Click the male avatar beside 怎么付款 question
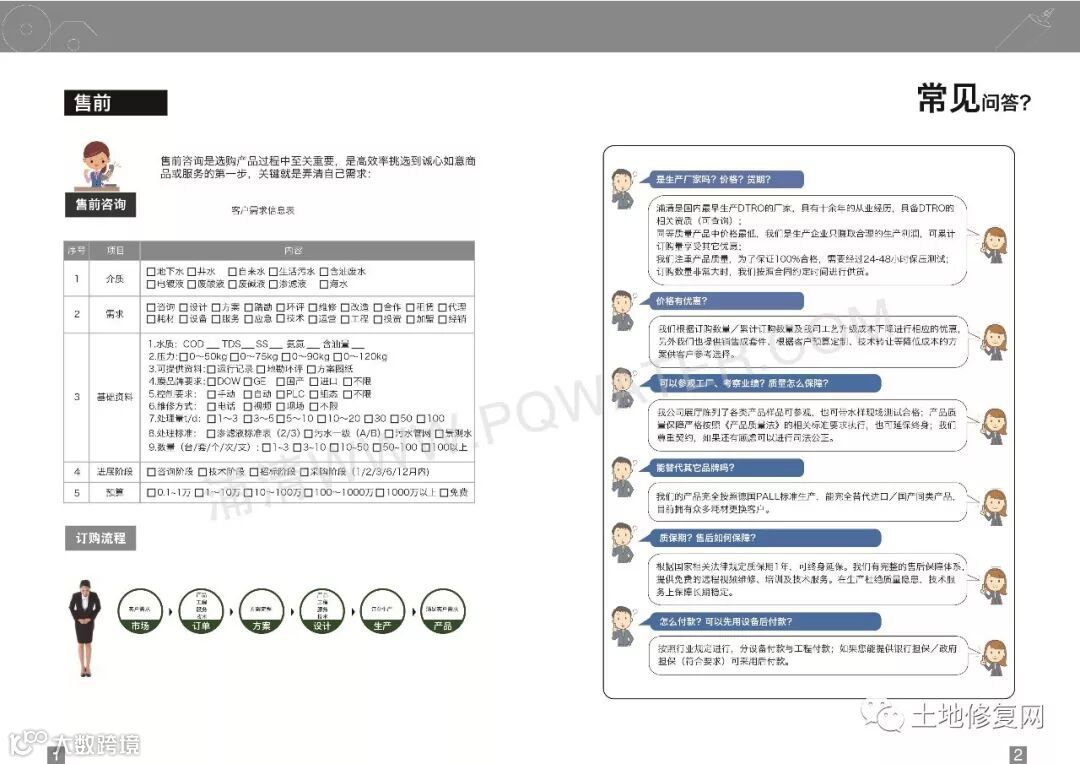The image size is (1080, 764). [623, 626]
